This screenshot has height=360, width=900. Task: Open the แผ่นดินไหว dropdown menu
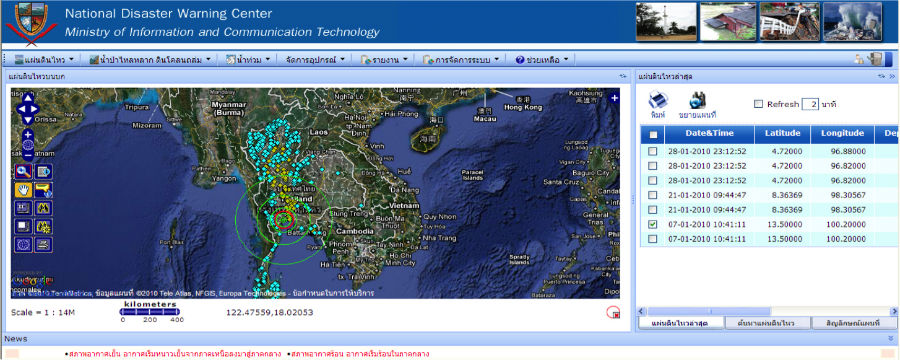[44, 59]
